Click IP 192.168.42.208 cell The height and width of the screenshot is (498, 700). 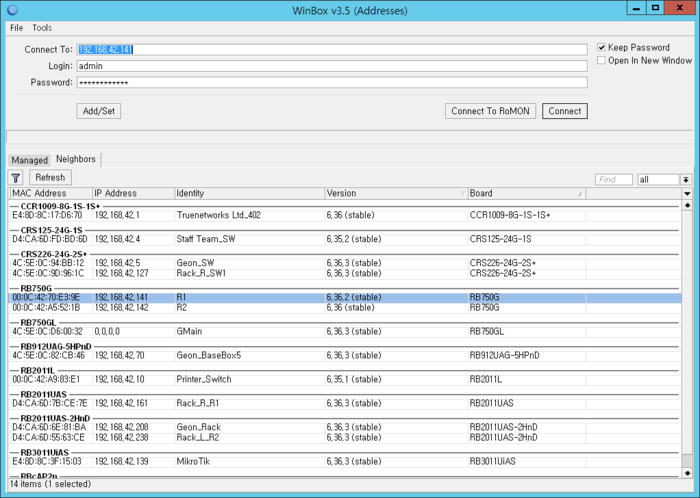pyautogui.click(x=121, y=427)
